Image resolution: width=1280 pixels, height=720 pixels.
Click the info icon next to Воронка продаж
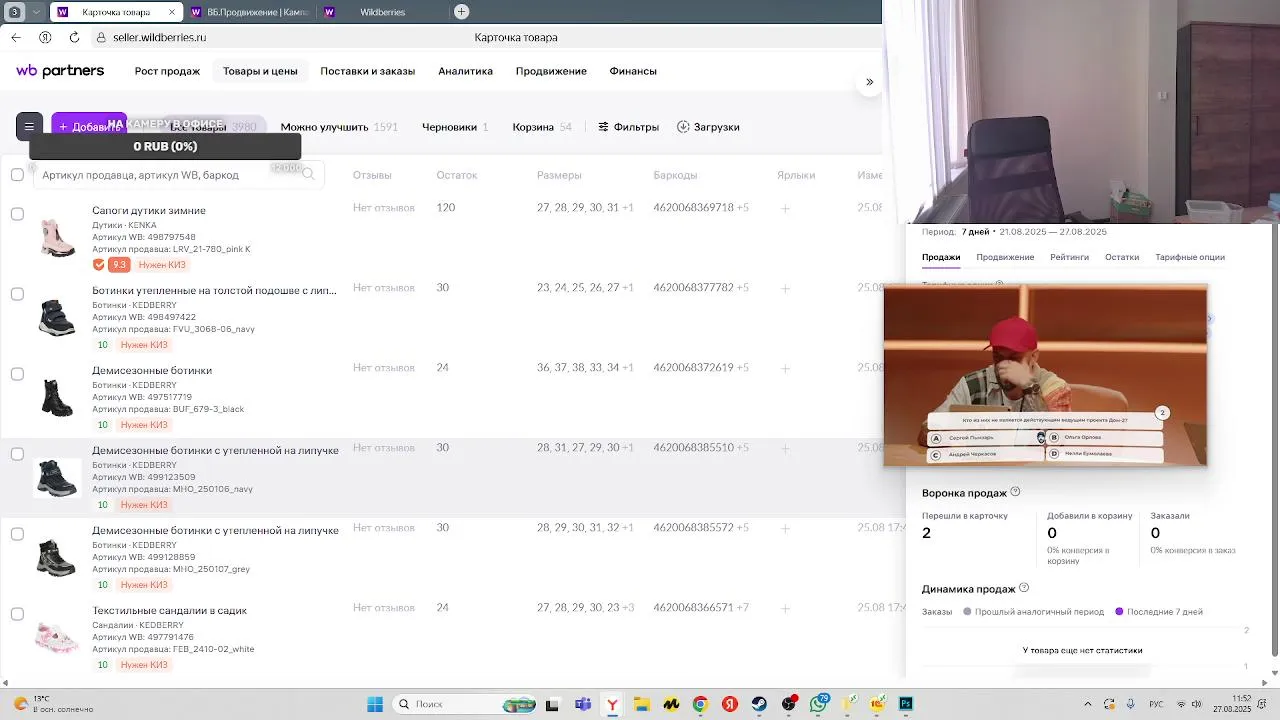(x=1015, y=492)
